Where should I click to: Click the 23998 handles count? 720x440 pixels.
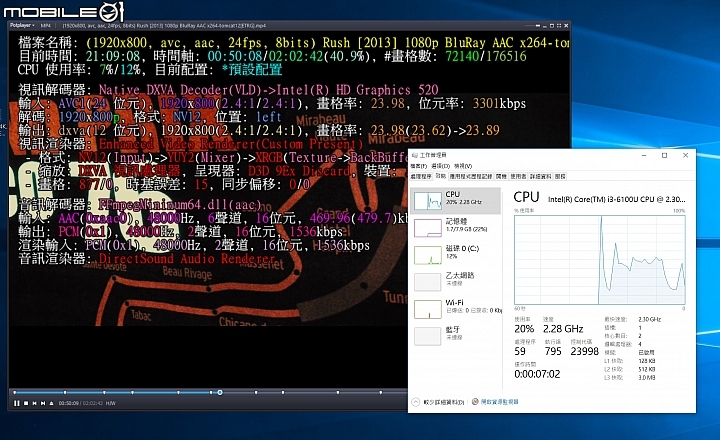(x=585, y=351)
